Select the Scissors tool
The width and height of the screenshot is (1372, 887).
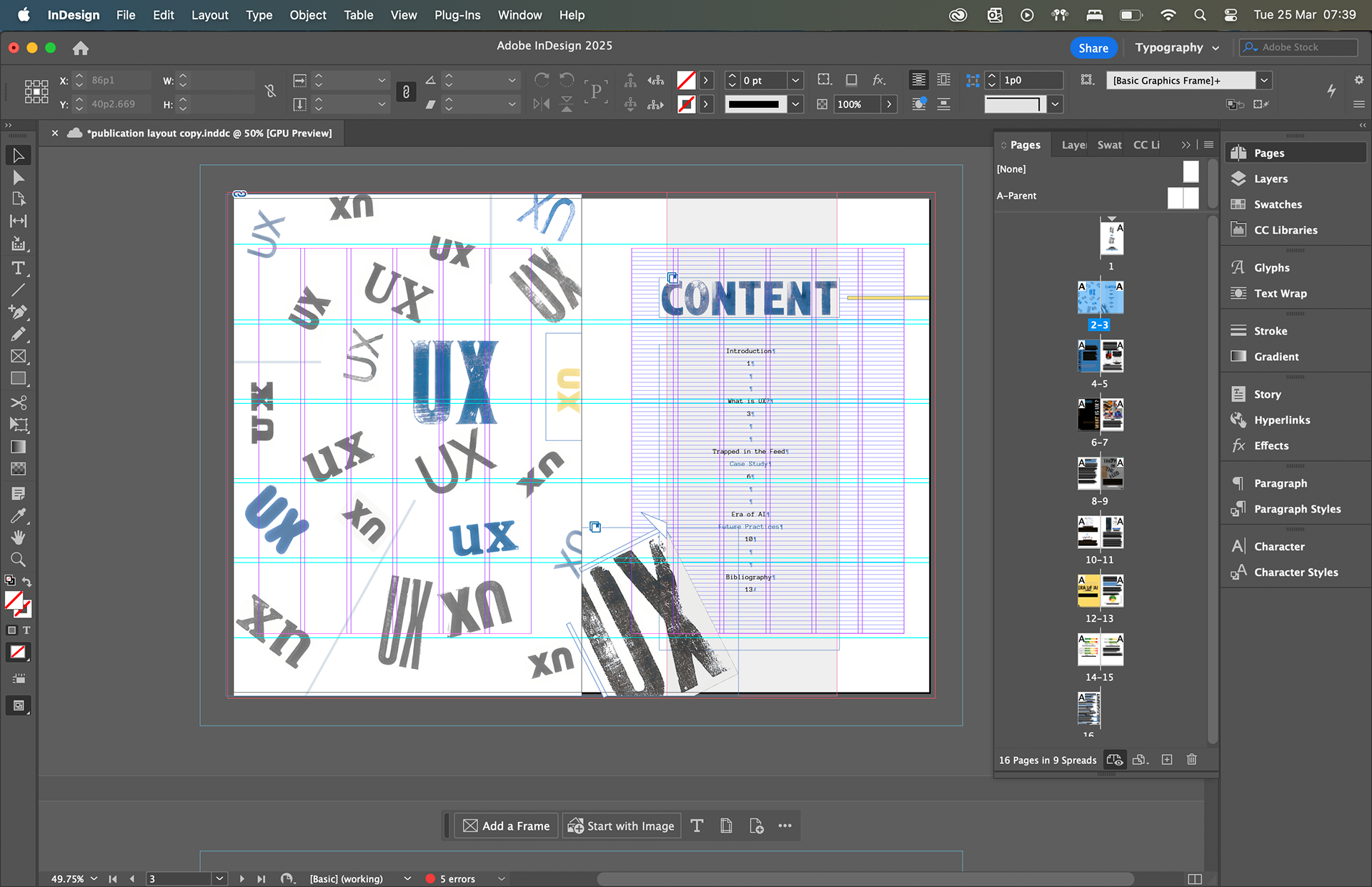coord(19,402)
